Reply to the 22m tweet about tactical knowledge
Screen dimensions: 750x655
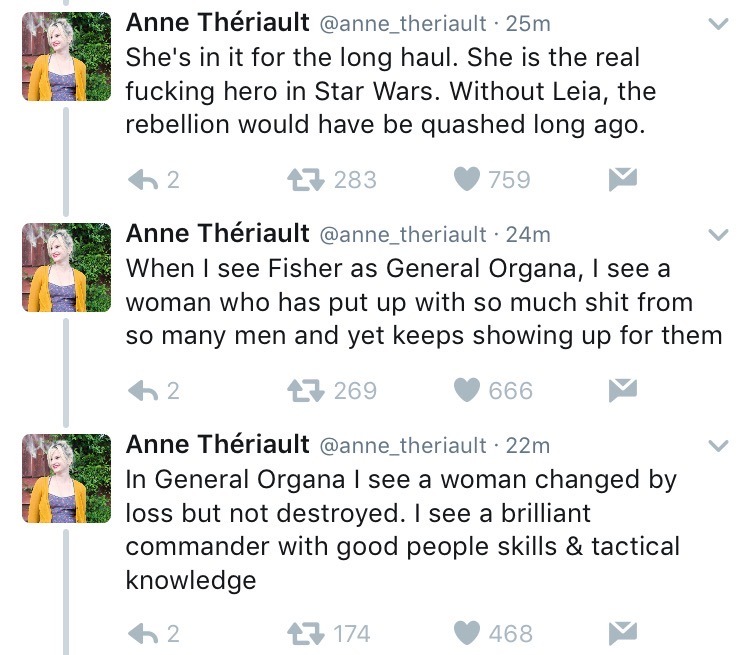145,632
